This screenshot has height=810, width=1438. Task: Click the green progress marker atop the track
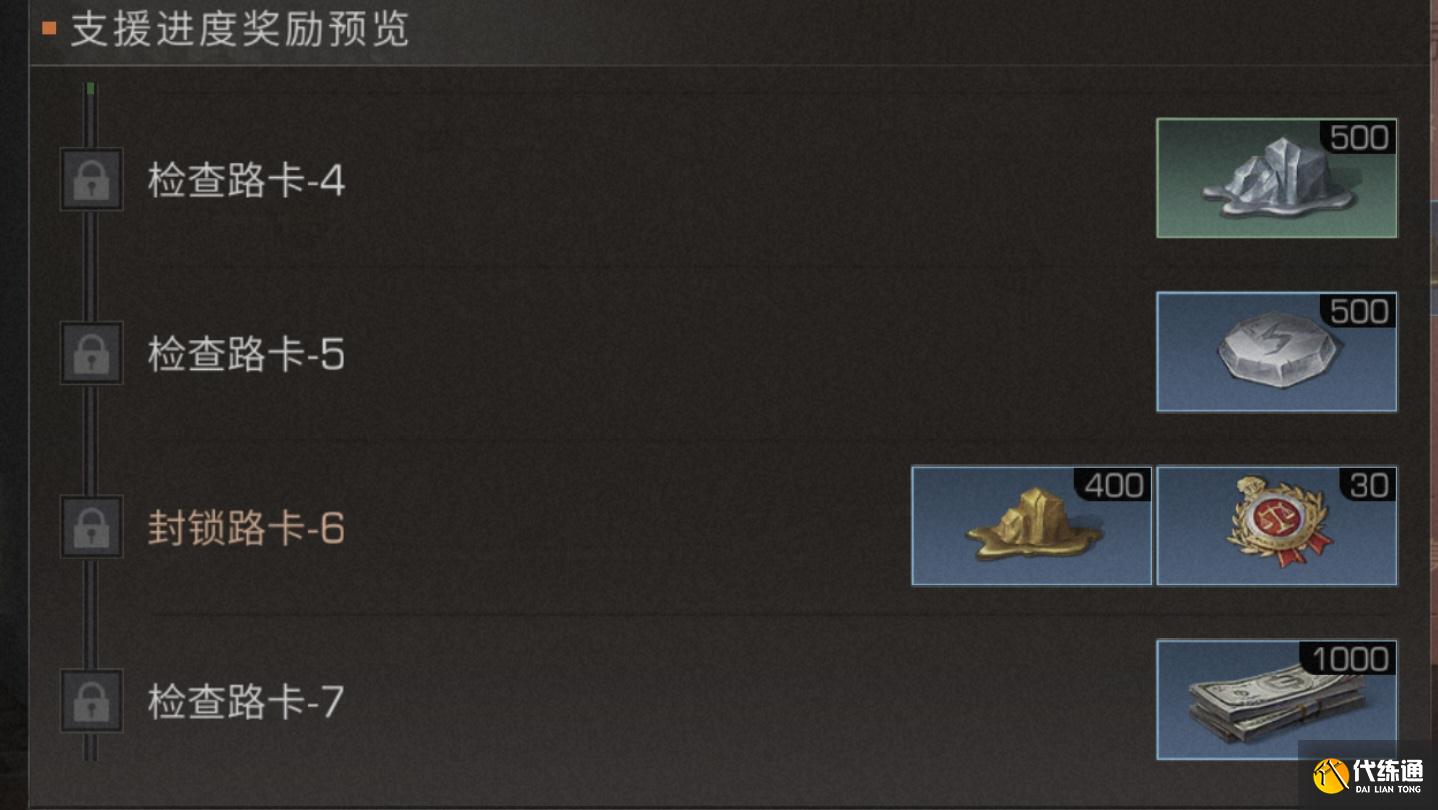pyautogui.click(x=91, y=90)
